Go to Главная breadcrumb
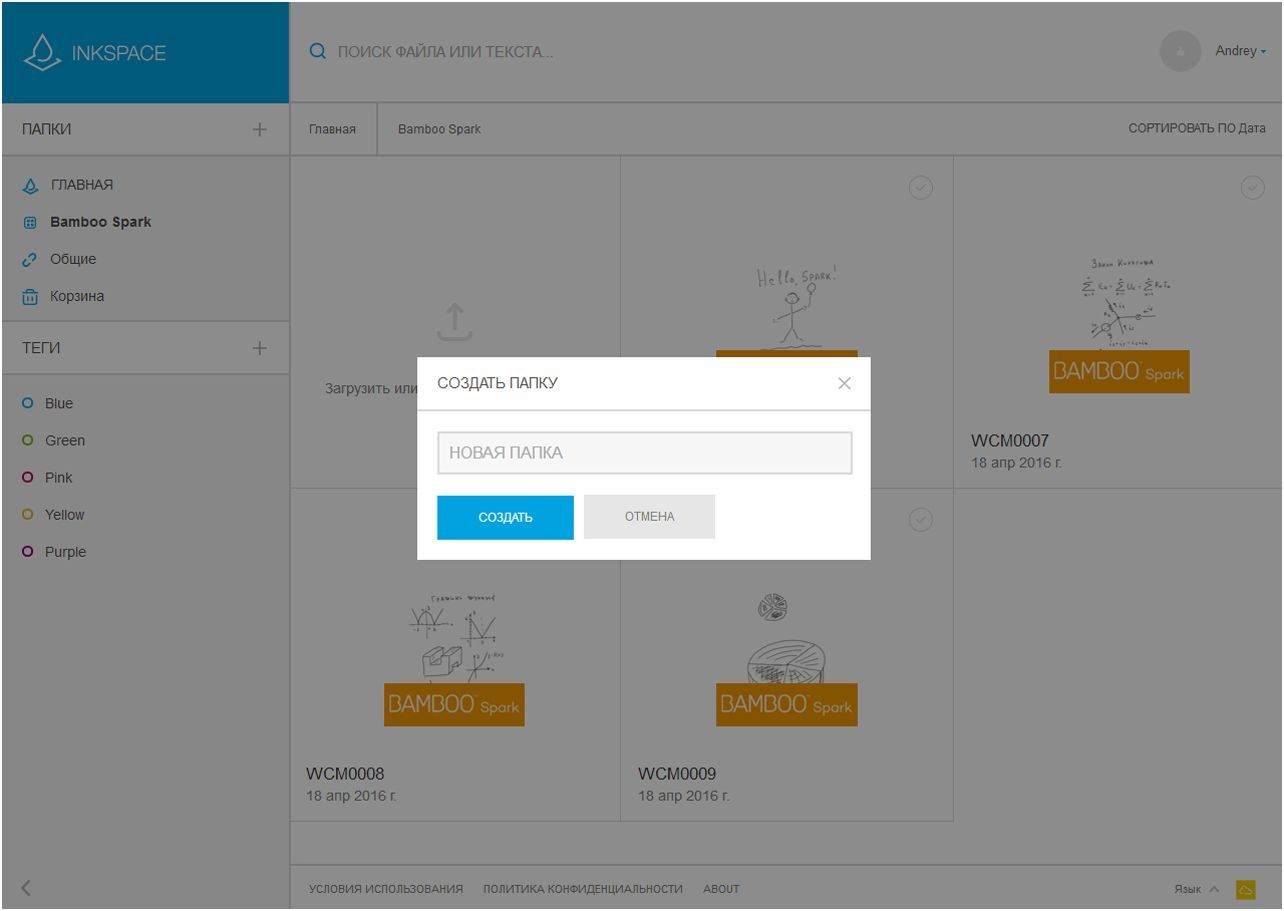This screenshot has height=911, width=1284. 332,129
